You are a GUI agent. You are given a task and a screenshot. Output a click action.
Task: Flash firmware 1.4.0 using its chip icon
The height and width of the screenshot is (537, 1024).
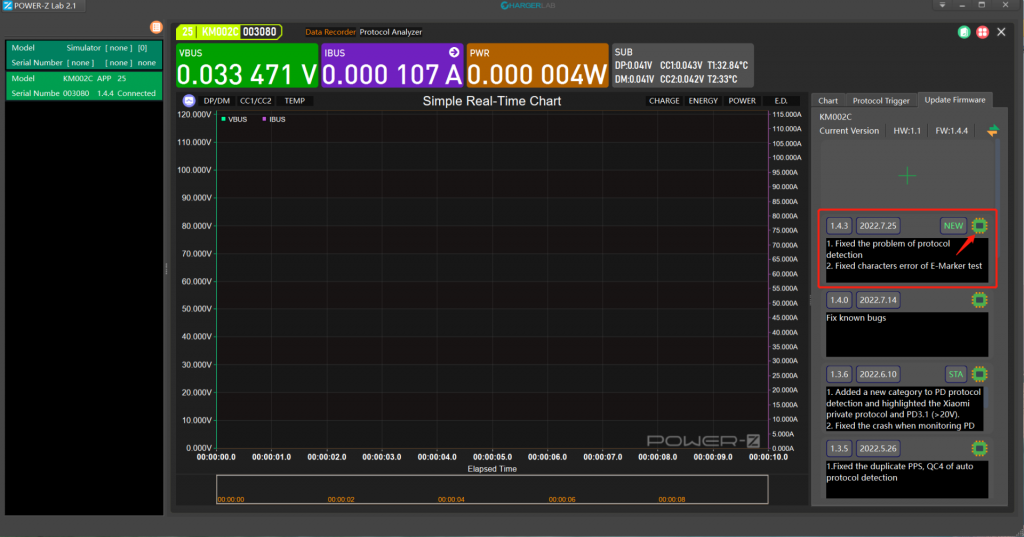979,300
